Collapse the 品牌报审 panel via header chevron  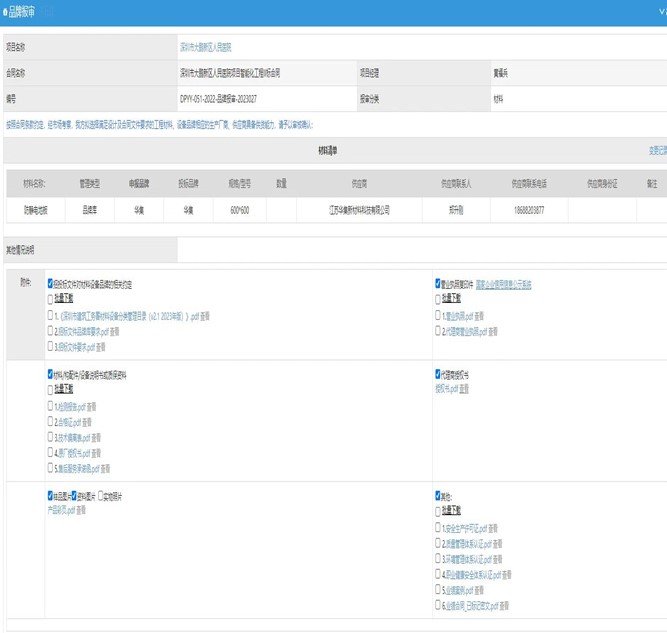[663, 12]
